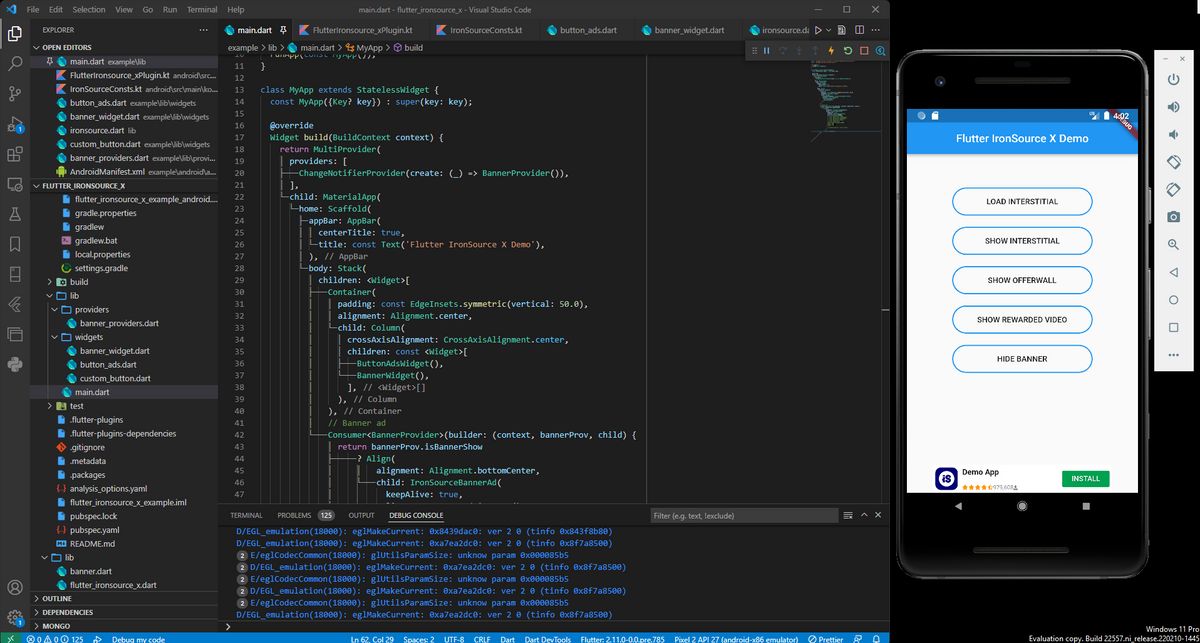Viewport: 1200px width, 643px height.
Task: Trigger hot reload with the lightning icon
Action: pos(831,50)
